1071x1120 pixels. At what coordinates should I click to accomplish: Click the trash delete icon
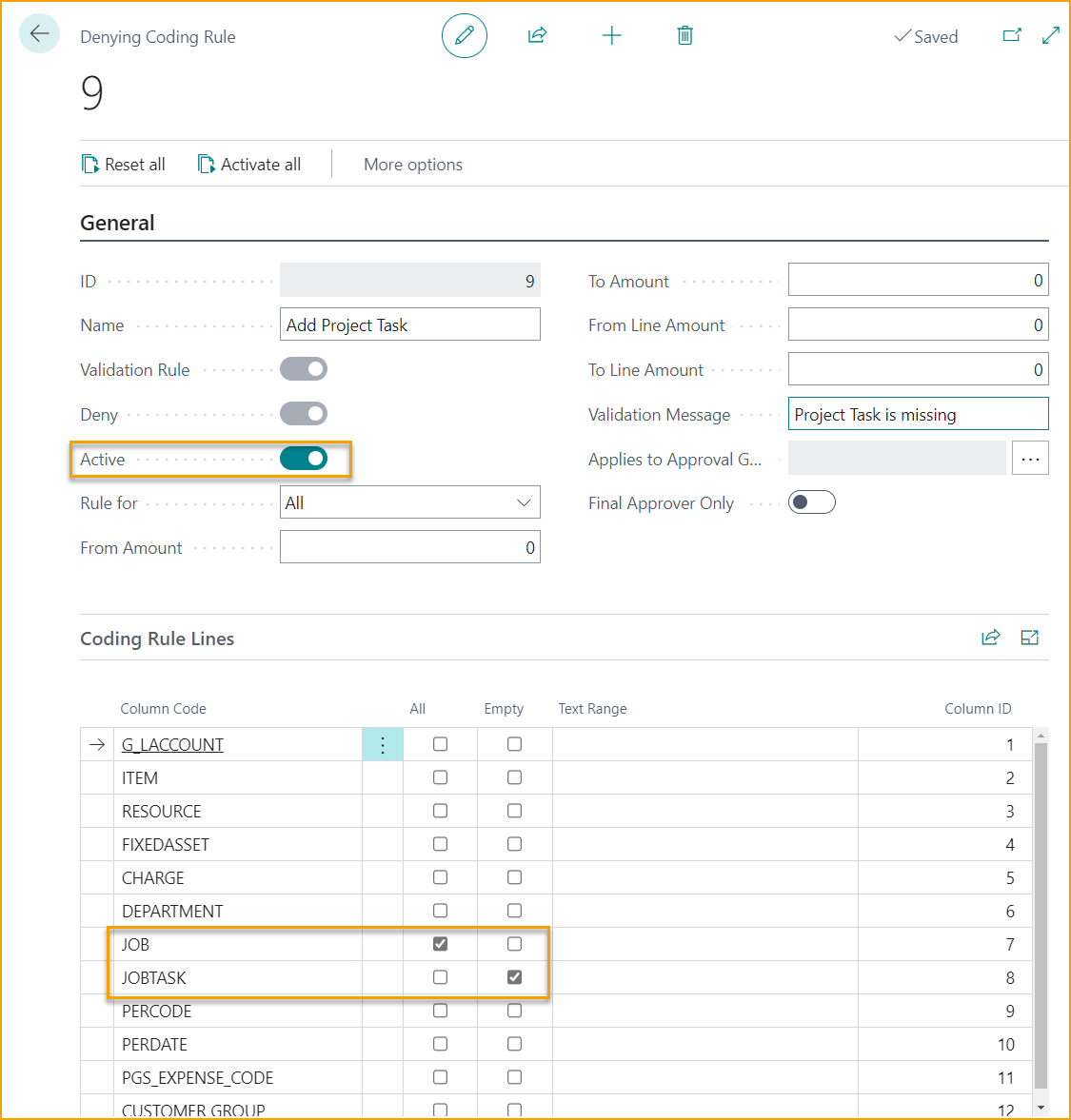tap(684, 36)
